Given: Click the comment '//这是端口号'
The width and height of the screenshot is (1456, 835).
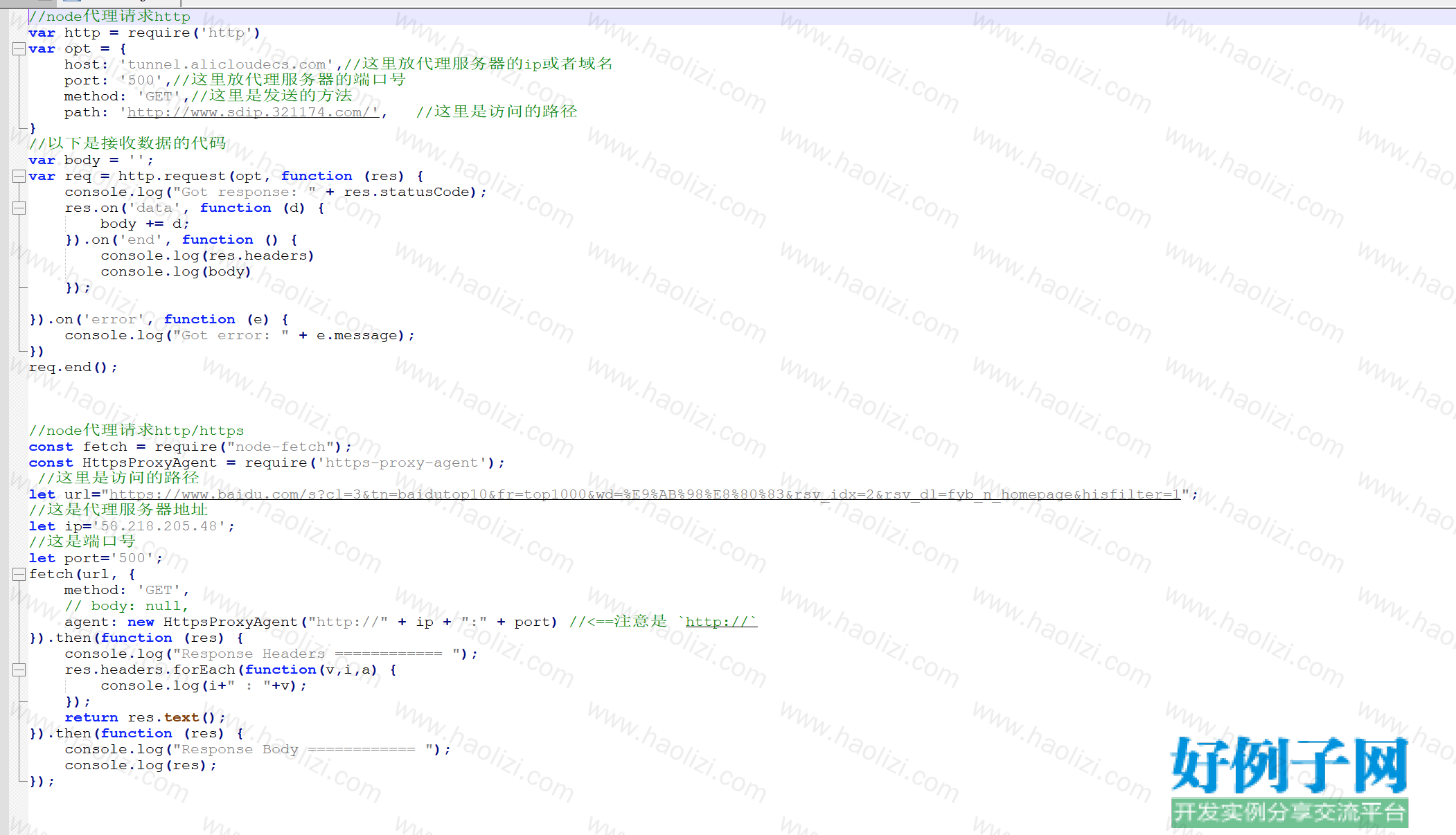Looking at the screenshot, I should click(x=82, y=542).
